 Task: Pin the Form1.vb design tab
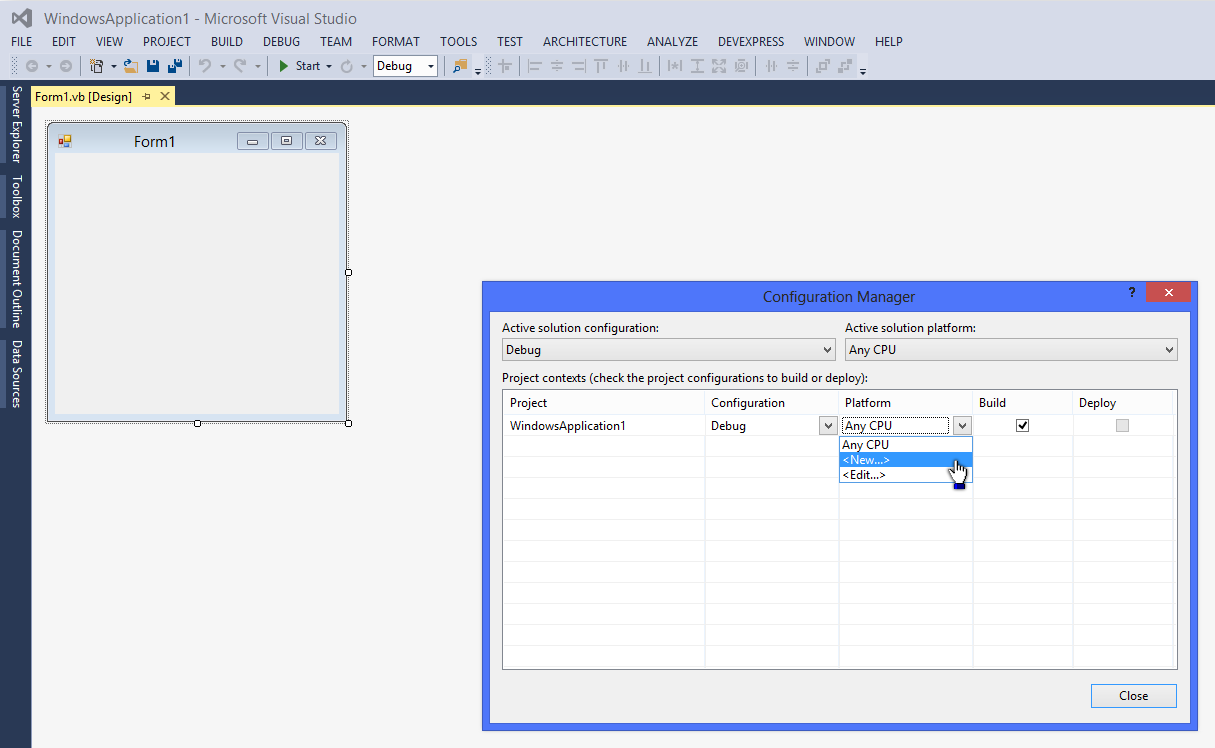(x=146, y=96)
